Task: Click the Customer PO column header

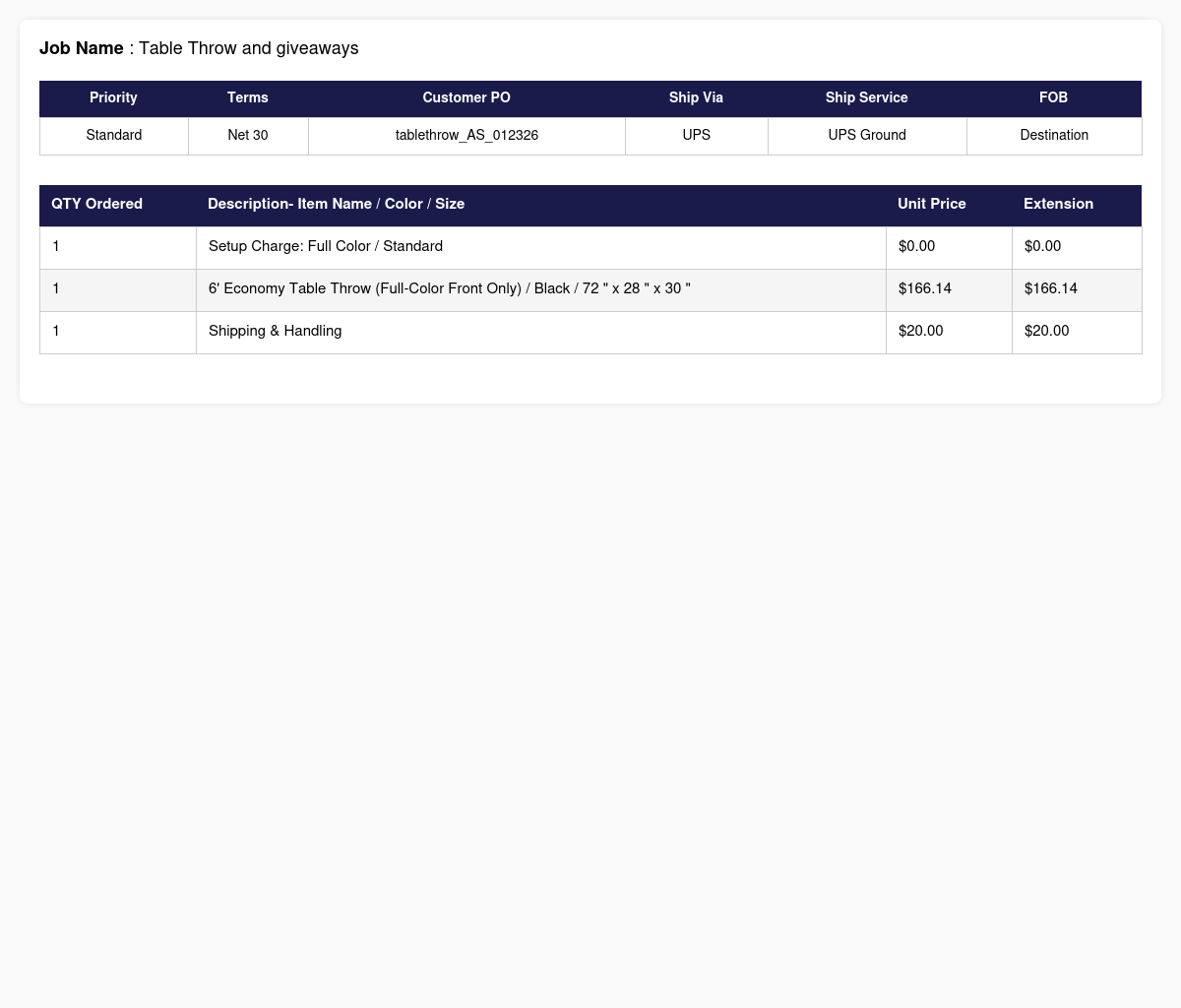Action: coord(466,98)
